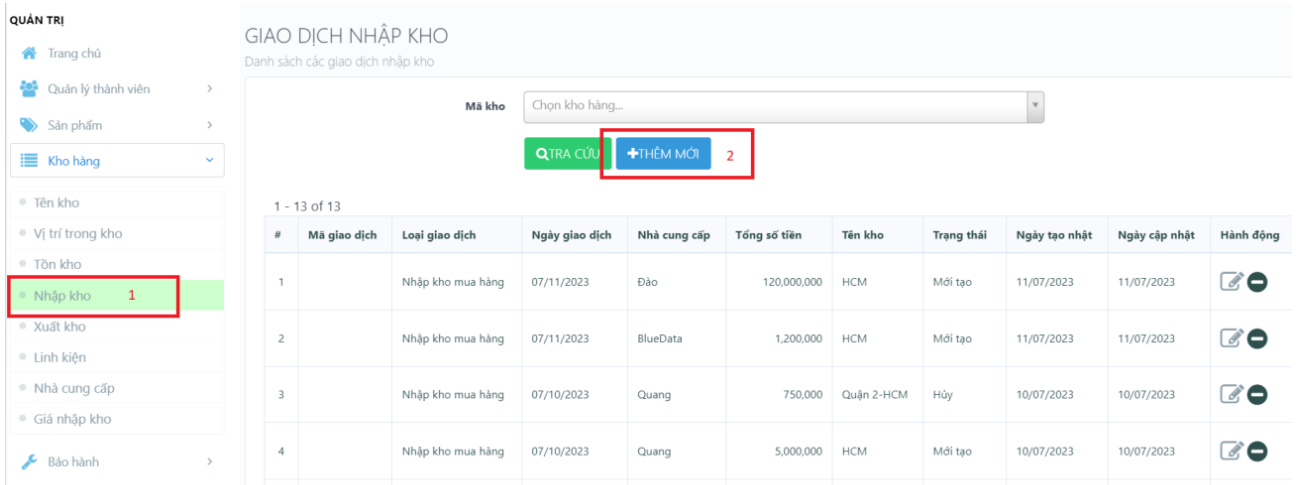Open Vị trí trong kho page
The height and width of the screenshot is (485, 1308).
[78, 234]
